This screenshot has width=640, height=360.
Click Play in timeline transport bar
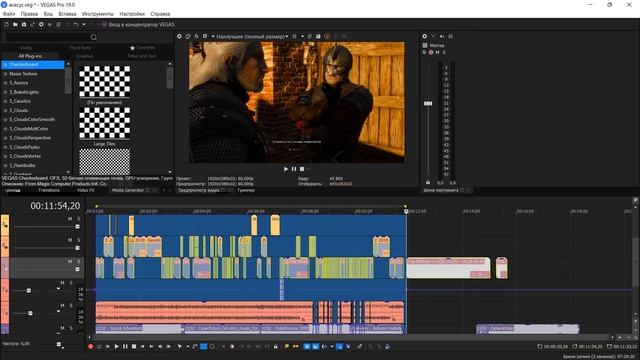click(x=117, y=347)
